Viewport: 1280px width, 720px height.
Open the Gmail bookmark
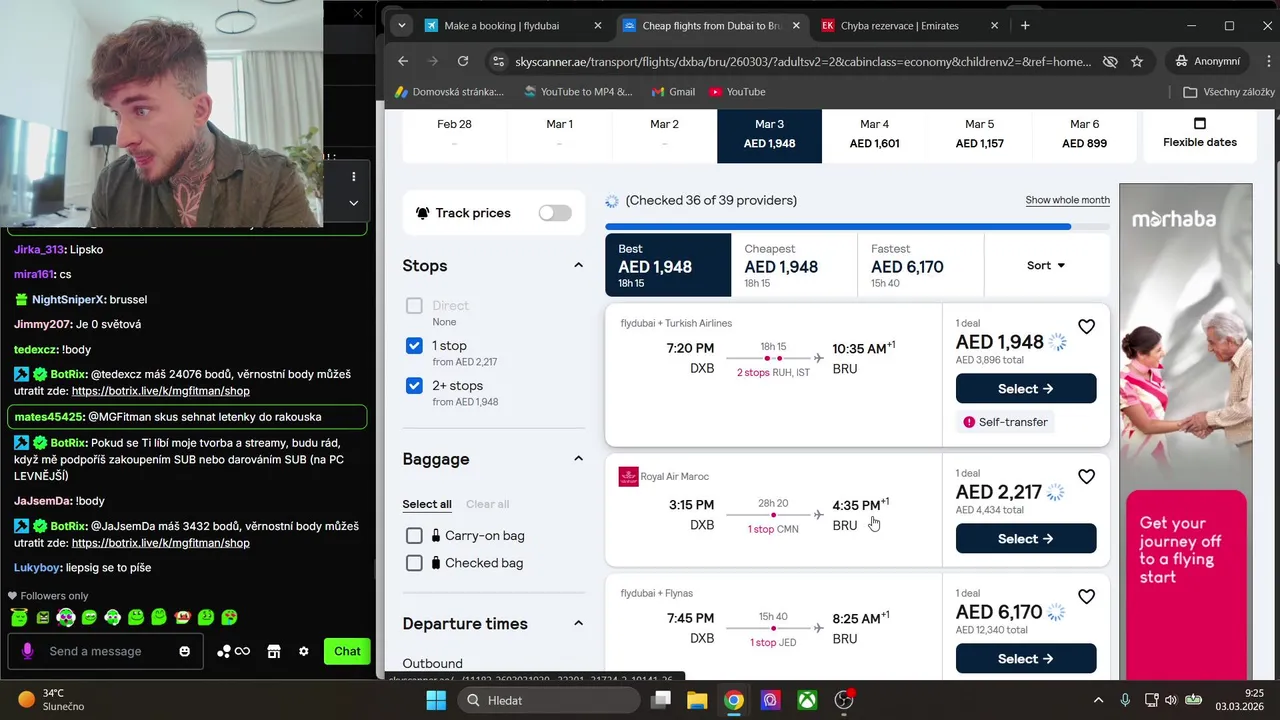(x=673, y=91)
